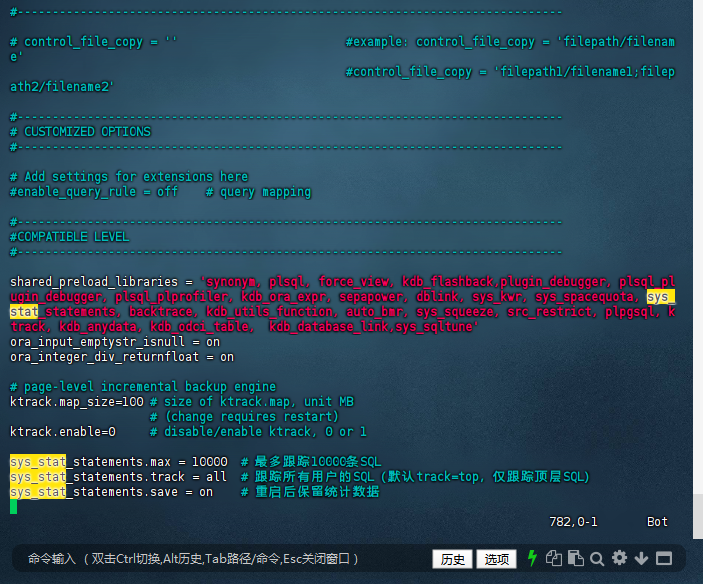Click the 'ora_integer_div_returnfloat = on' line
The image size is (703, 584).
pyautogui.click(x=122, y=357)
